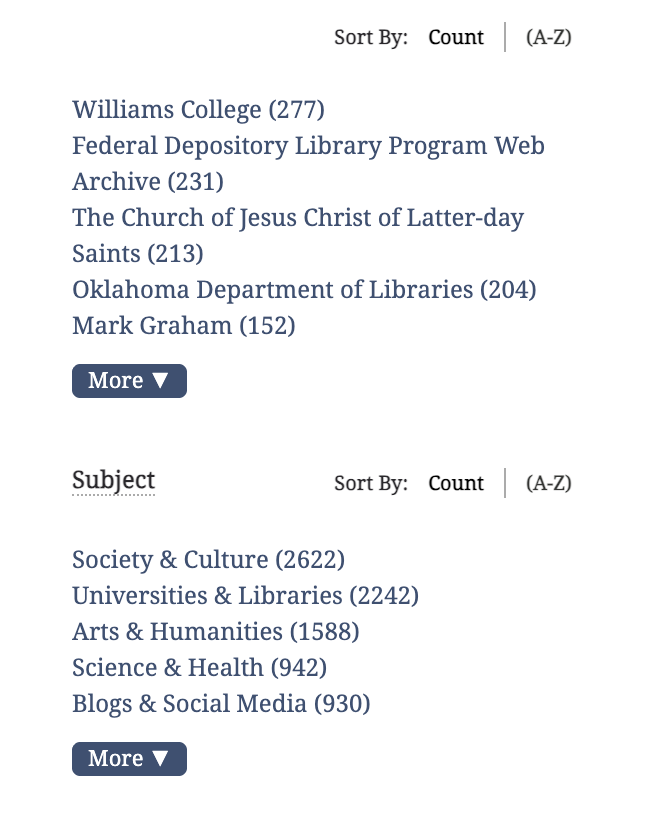Image resolution: width=648 pixels, height=830 pixels.
Task: Open the Williams College collection link
Action: 198,110
